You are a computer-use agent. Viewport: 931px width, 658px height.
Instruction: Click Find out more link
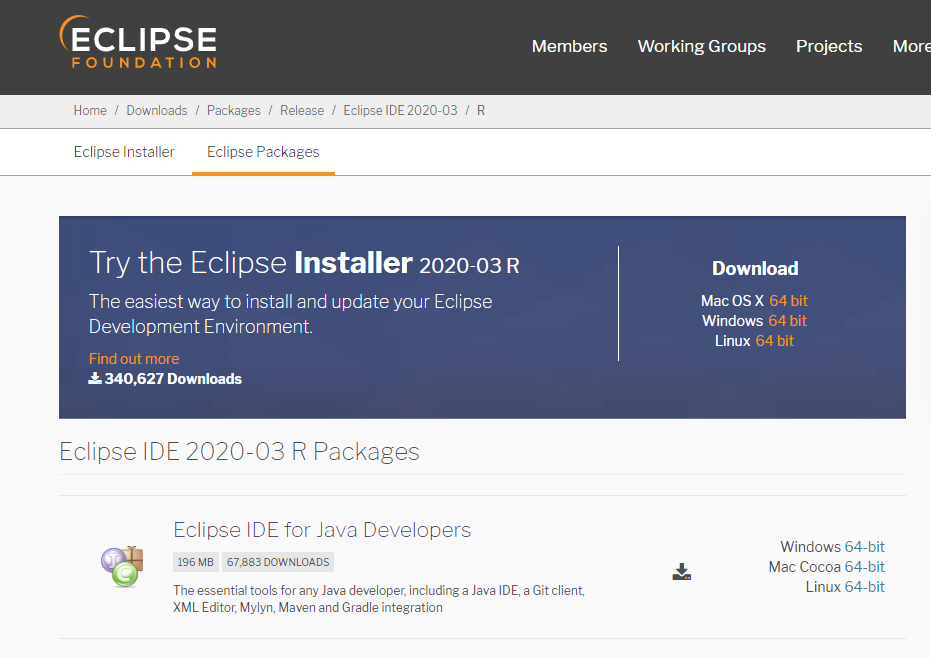134,359
